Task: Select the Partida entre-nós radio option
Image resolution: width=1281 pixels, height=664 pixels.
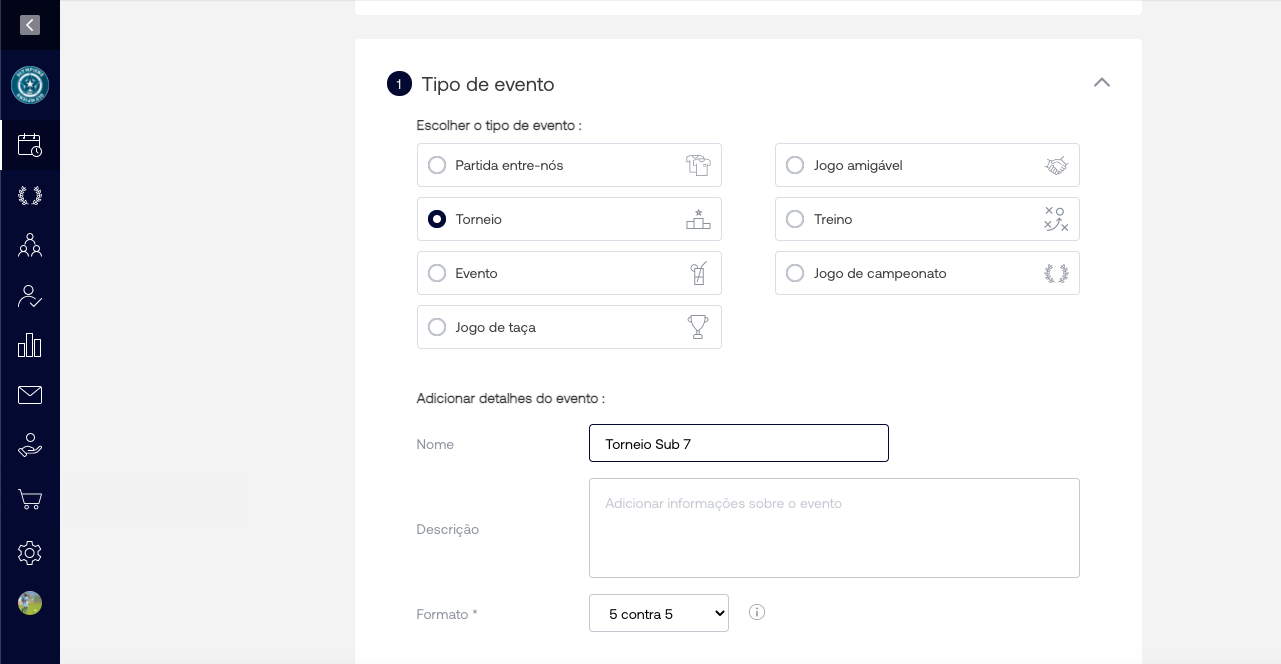Action: [437, 165]
